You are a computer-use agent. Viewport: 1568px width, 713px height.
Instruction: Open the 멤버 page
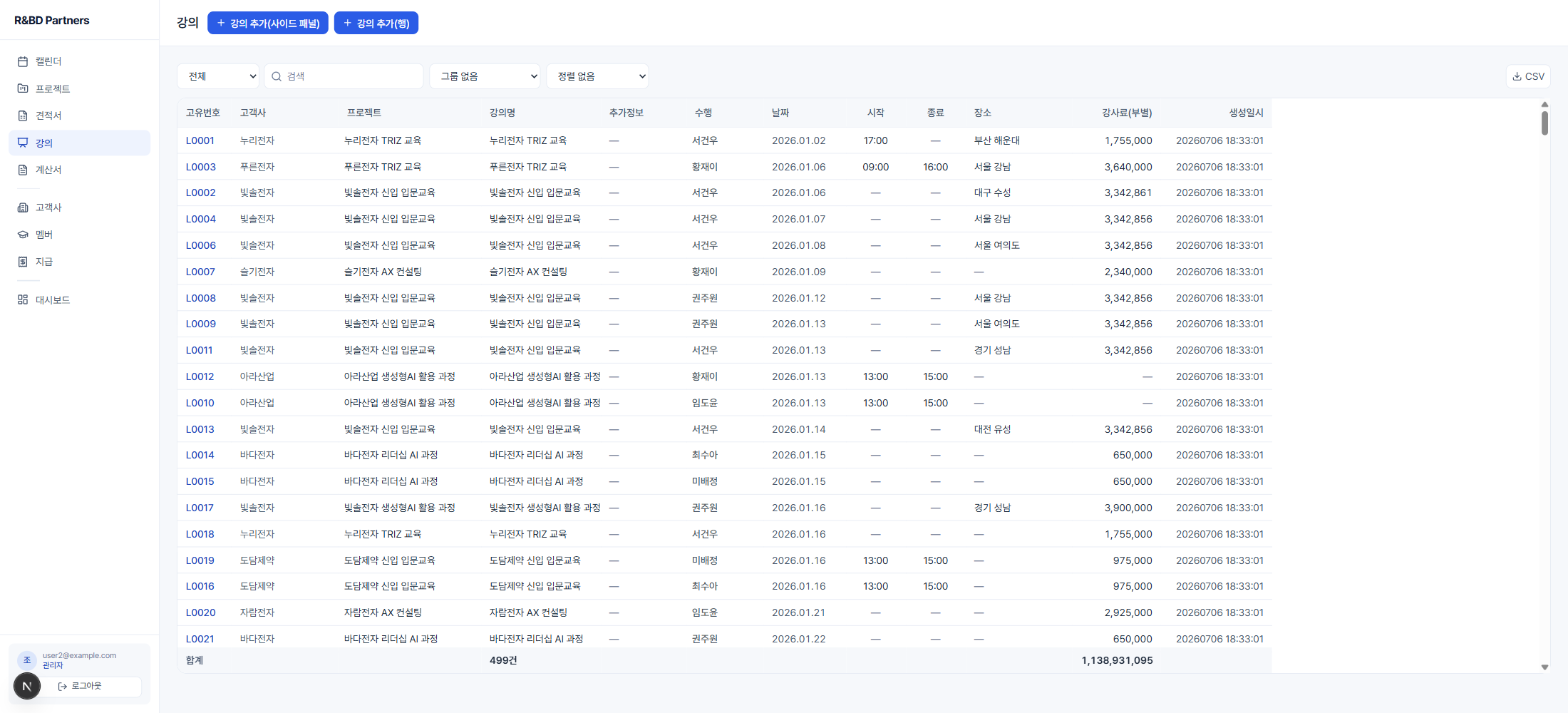tap(79, 235)
